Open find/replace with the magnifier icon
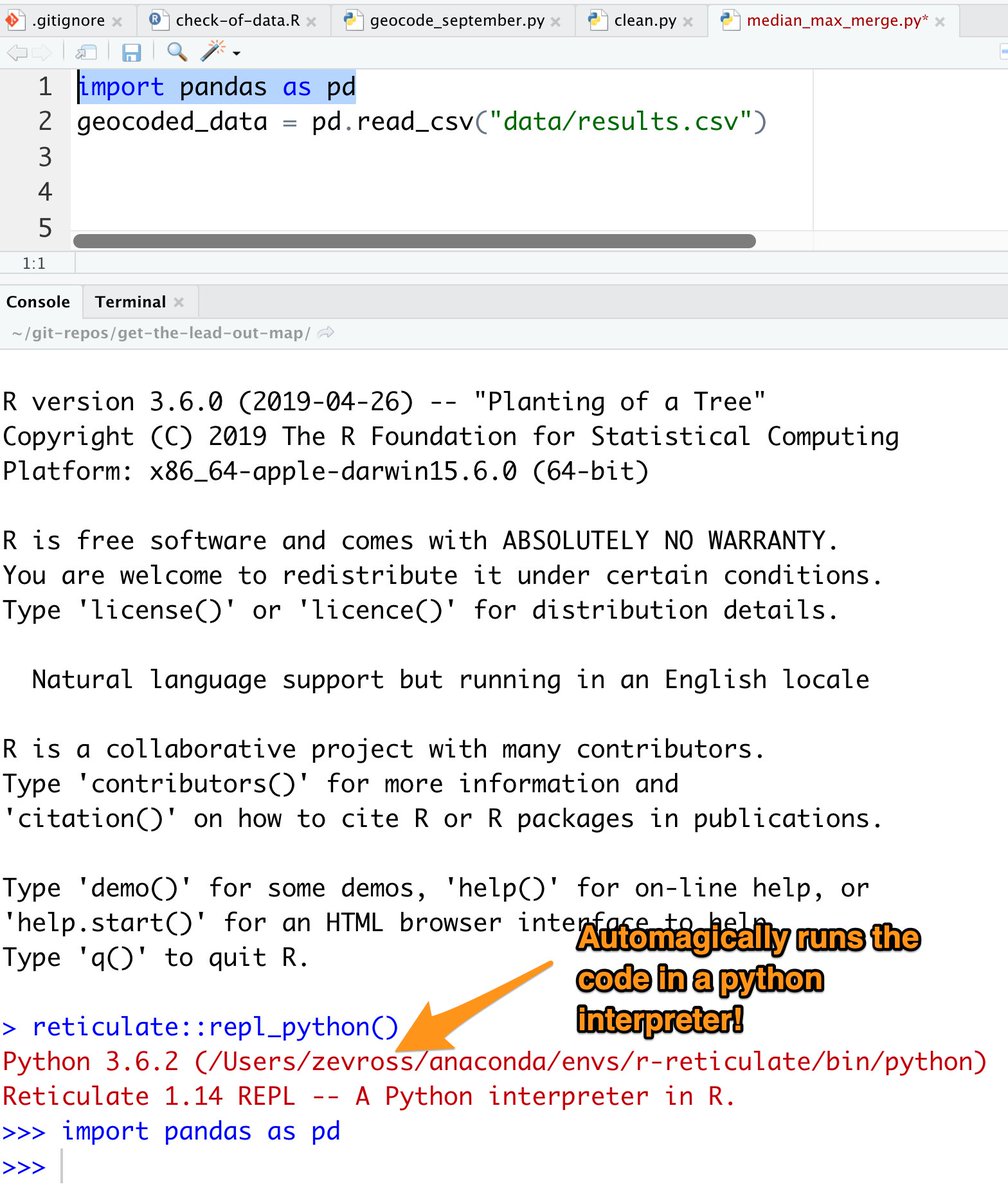The height and width of the screenshot is (1200, 1008). point(177,52)
